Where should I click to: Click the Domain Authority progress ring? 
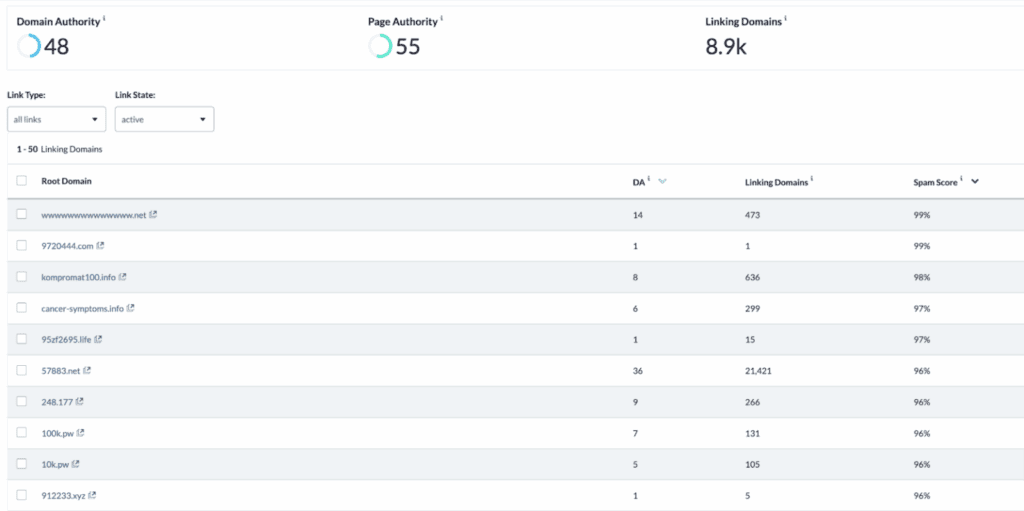click(x=29, y=46)
